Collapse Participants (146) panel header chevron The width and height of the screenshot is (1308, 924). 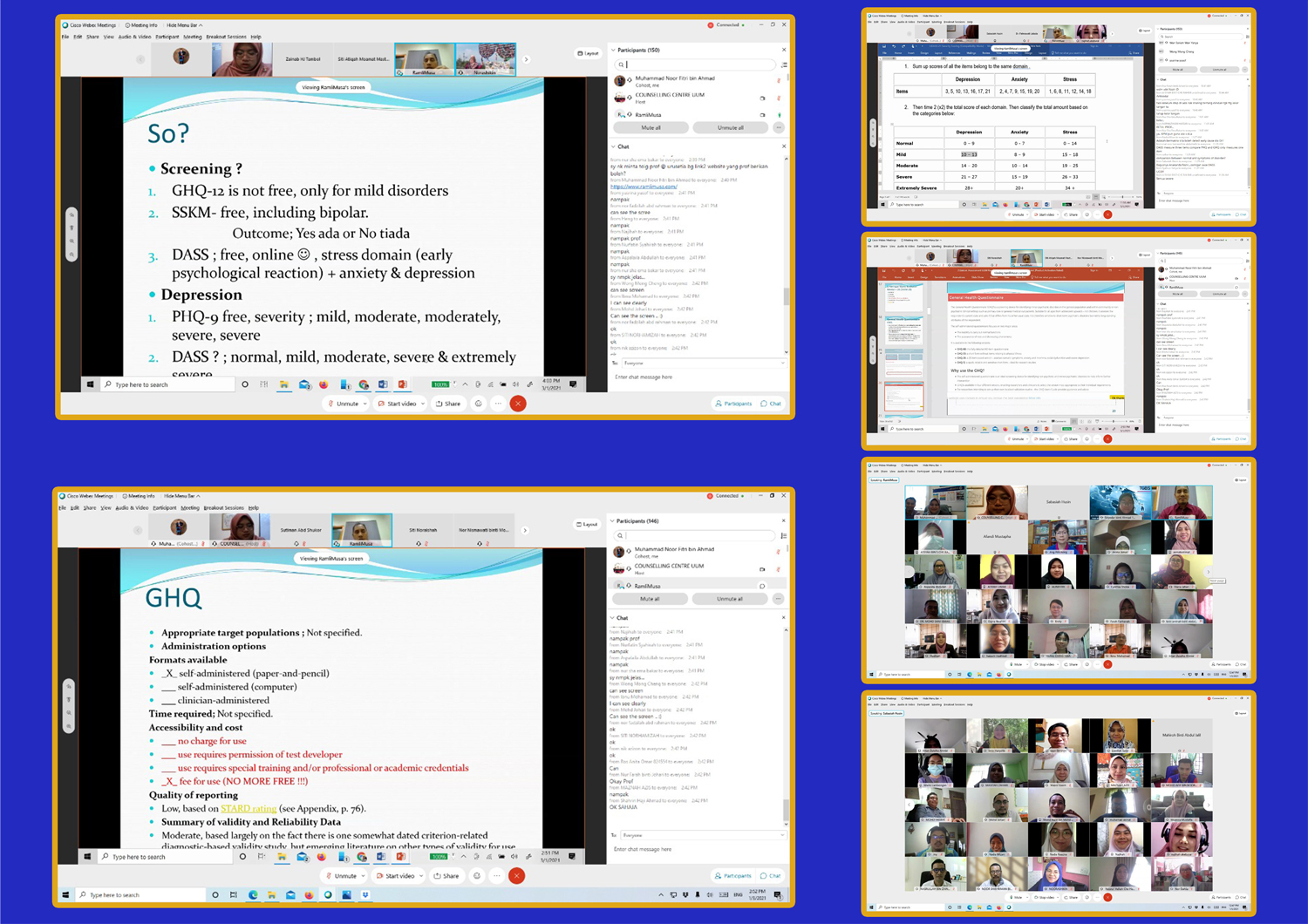613,521
